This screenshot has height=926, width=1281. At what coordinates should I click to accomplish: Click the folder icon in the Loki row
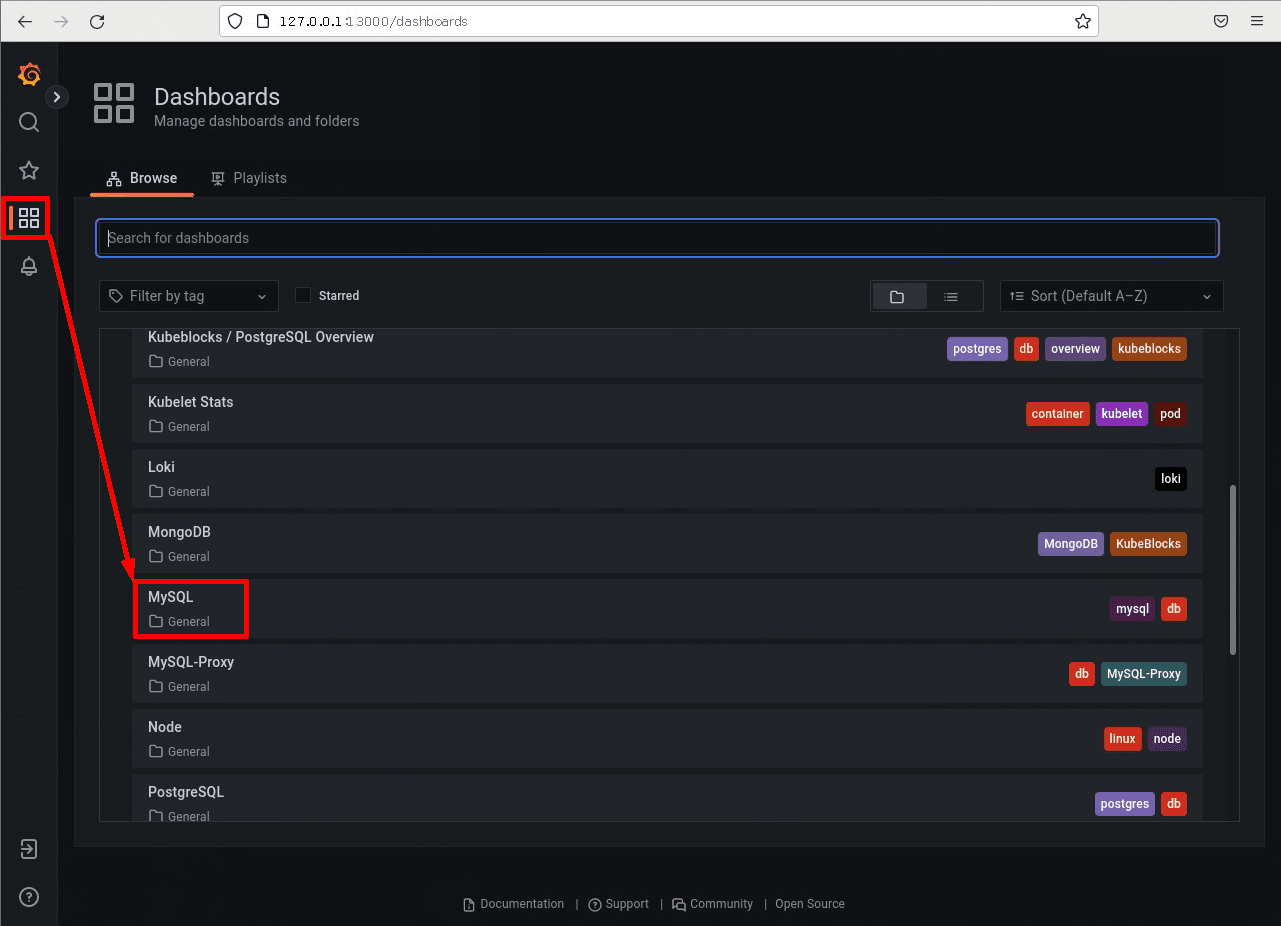click(x=155, y=492)
